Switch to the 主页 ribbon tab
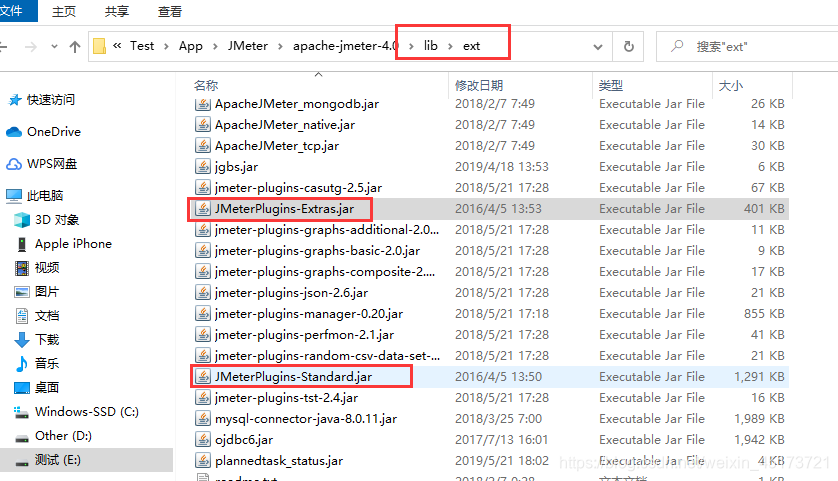Image resolution: width=838 pixels, height=481 pixels. 64,11
